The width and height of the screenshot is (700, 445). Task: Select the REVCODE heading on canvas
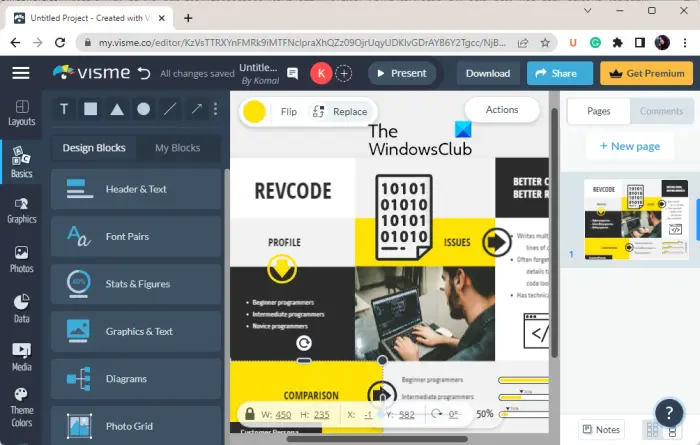coord(293,191)
